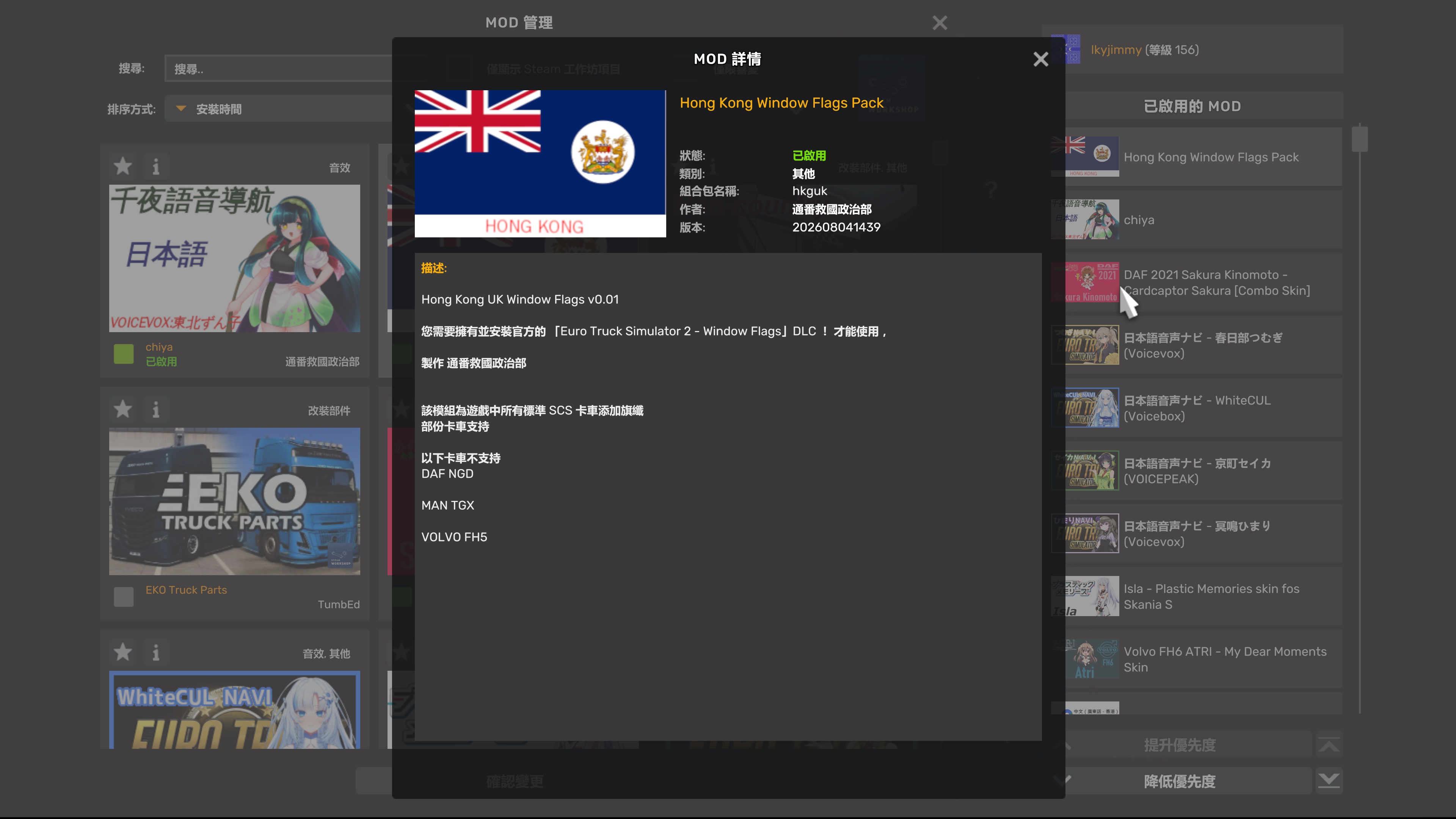Click the green 已啟用 status value in details

(809, 155)
